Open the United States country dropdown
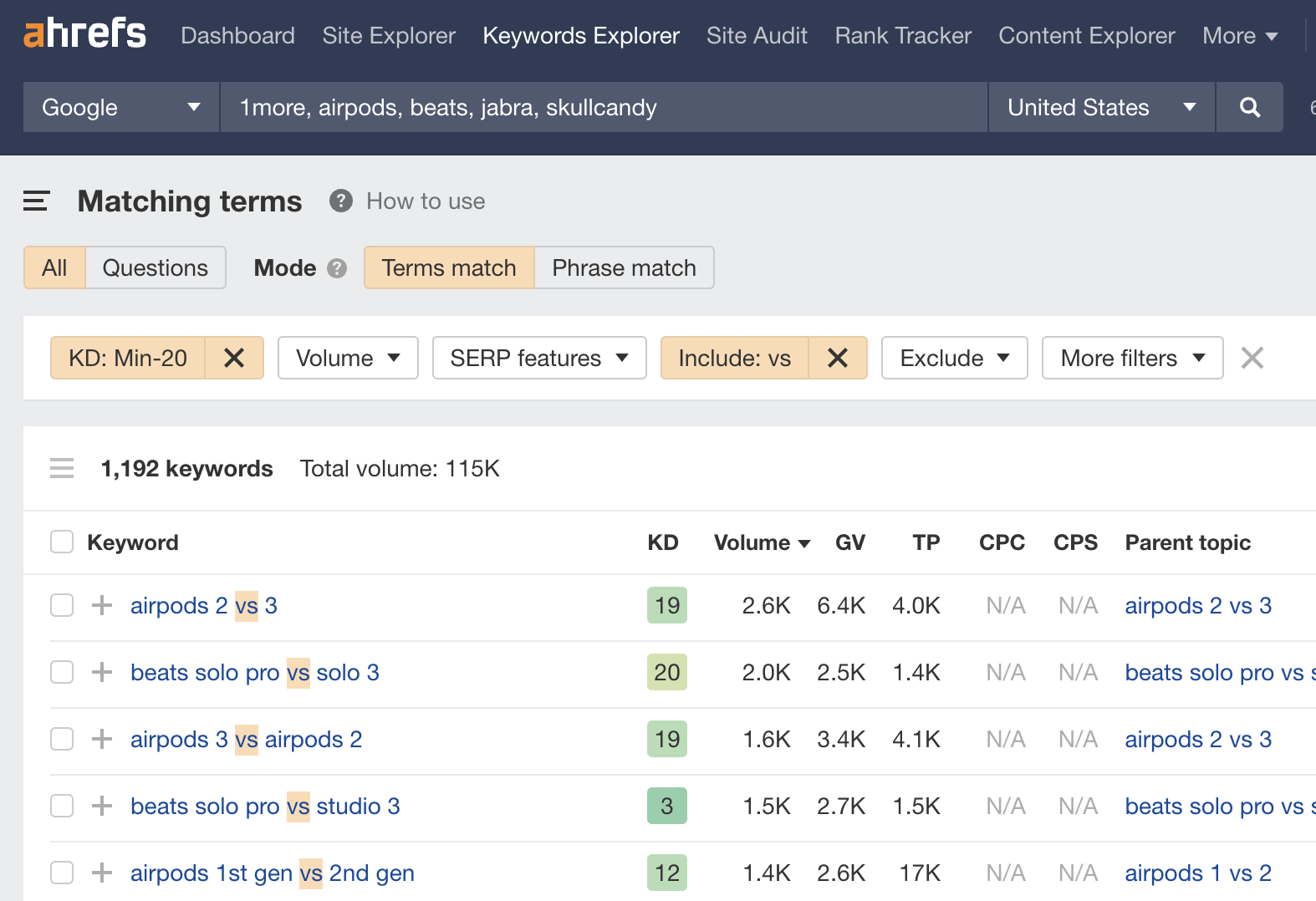Image resolution: width=1316 pixels, height=901 pixels. coord(1101,107)
